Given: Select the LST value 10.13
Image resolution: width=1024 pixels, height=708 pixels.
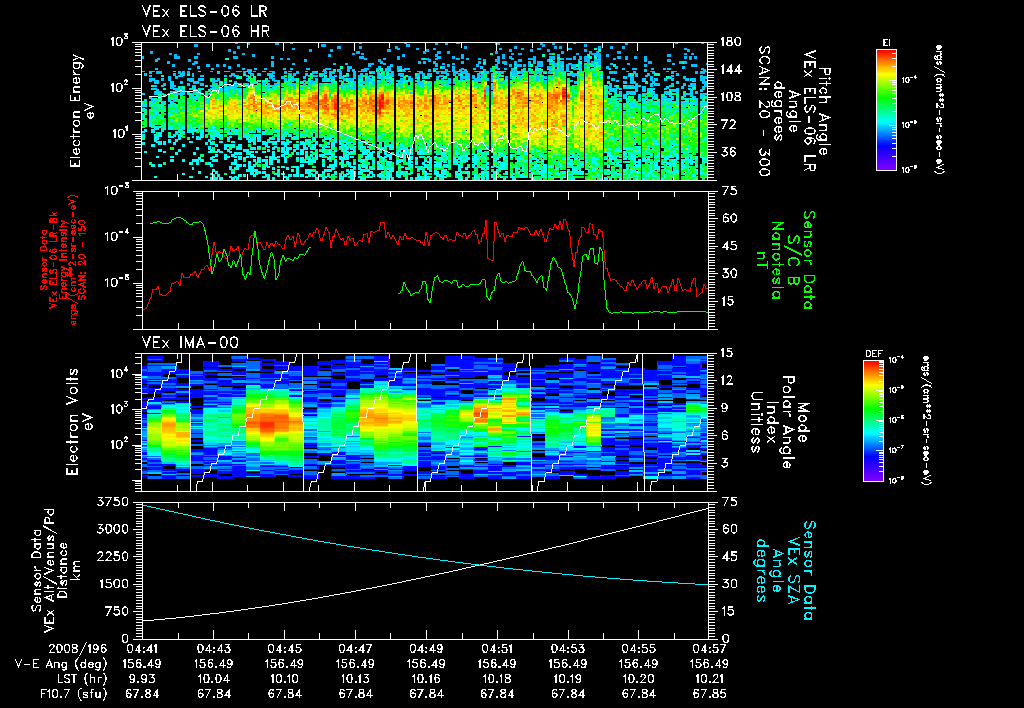Looking at the screenshot, I should 355,679.
